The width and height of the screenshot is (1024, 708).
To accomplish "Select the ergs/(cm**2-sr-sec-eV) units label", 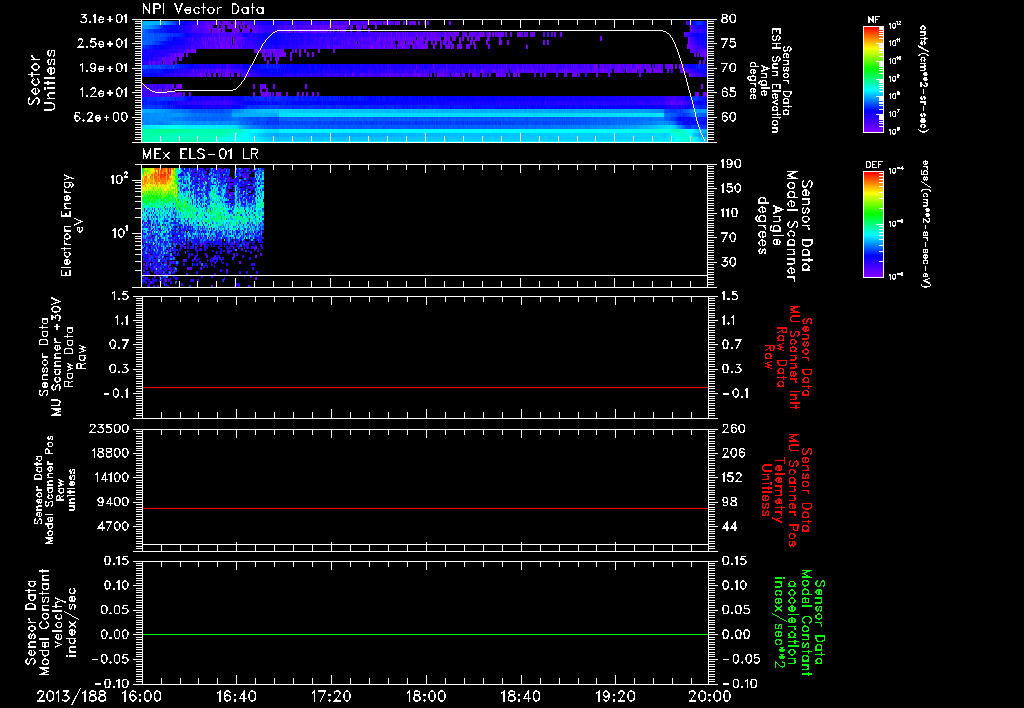I will tap(926, 223).
